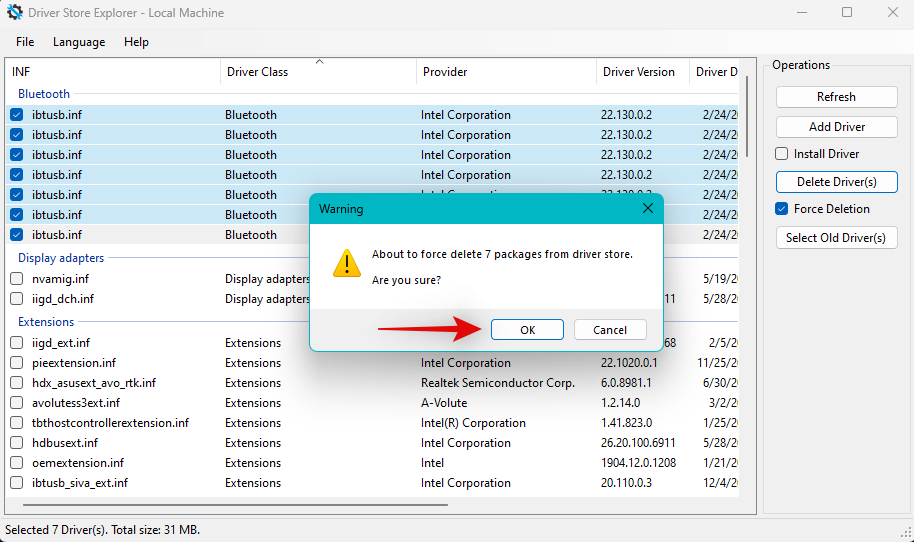Sort by Driver Version column header

point(643,72)
